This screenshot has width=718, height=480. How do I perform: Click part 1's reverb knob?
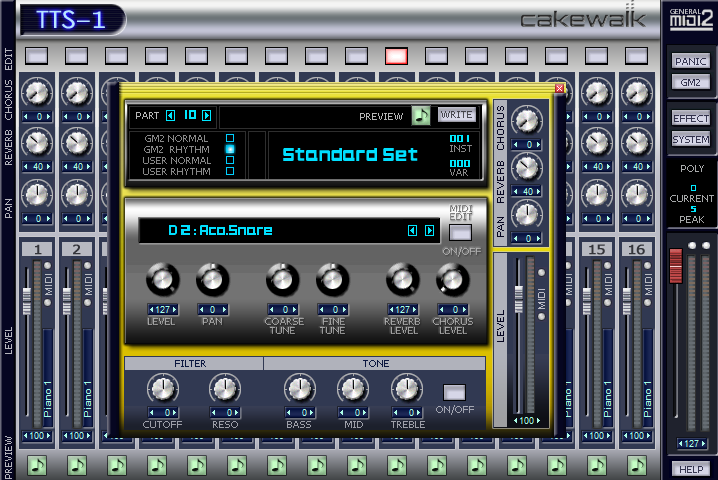pos(37,143)
